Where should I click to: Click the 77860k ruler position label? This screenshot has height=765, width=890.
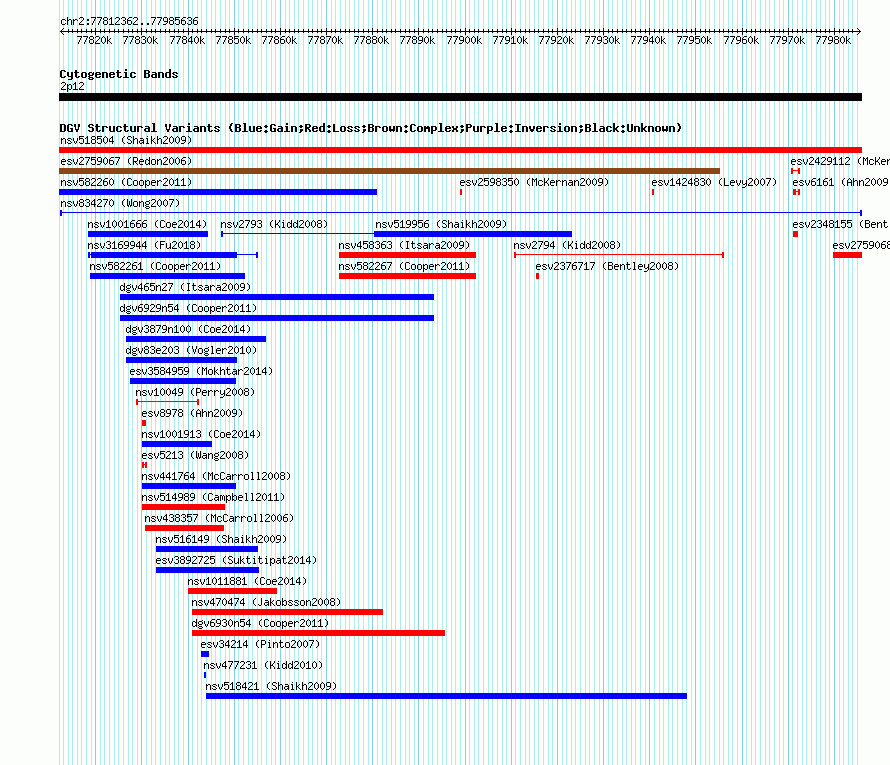pos(279,40)
